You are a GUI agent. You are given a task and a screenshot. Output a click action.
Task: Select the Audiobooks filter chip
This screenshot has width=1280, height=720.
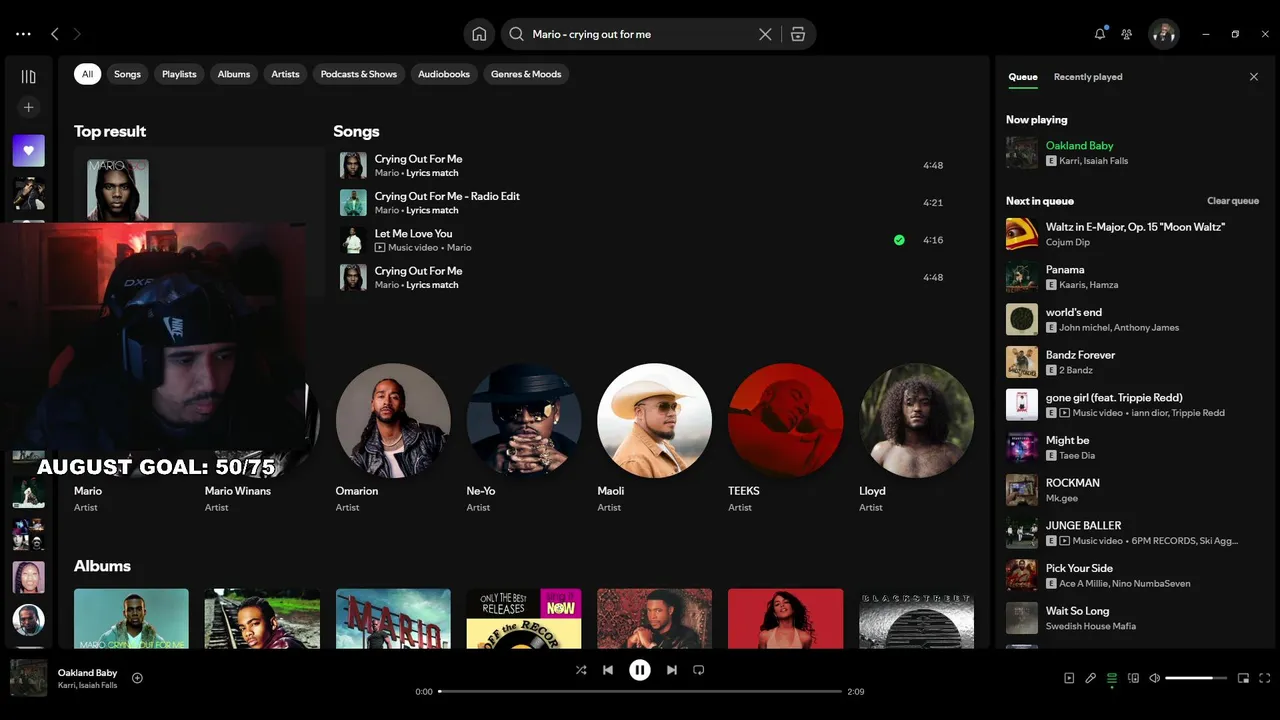[x=444, y=74]
